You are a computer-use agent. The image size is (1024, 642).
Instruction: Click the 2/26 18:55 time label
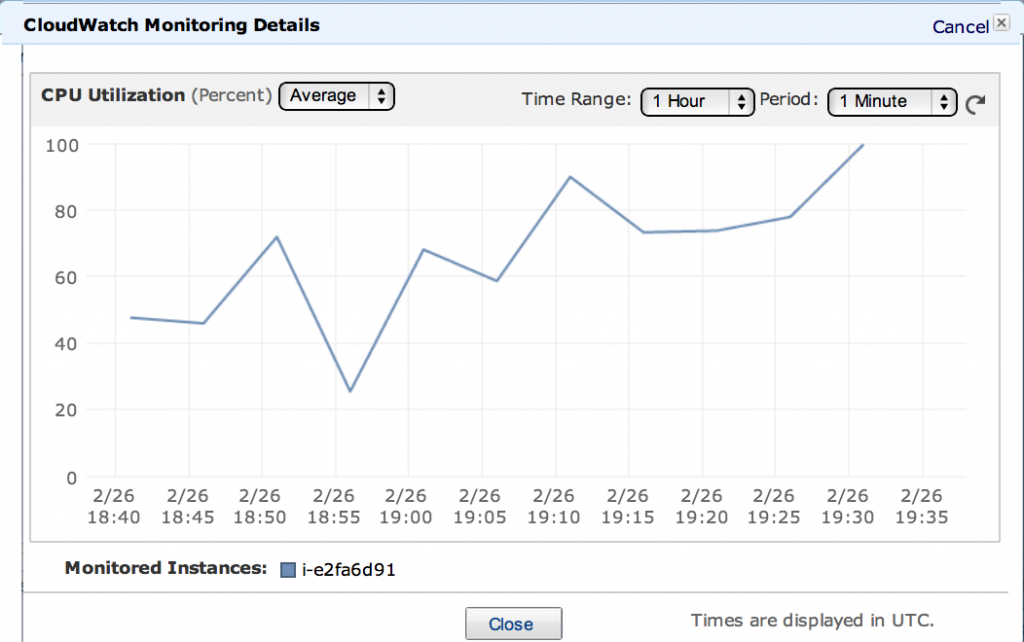[x=334, y=506]
